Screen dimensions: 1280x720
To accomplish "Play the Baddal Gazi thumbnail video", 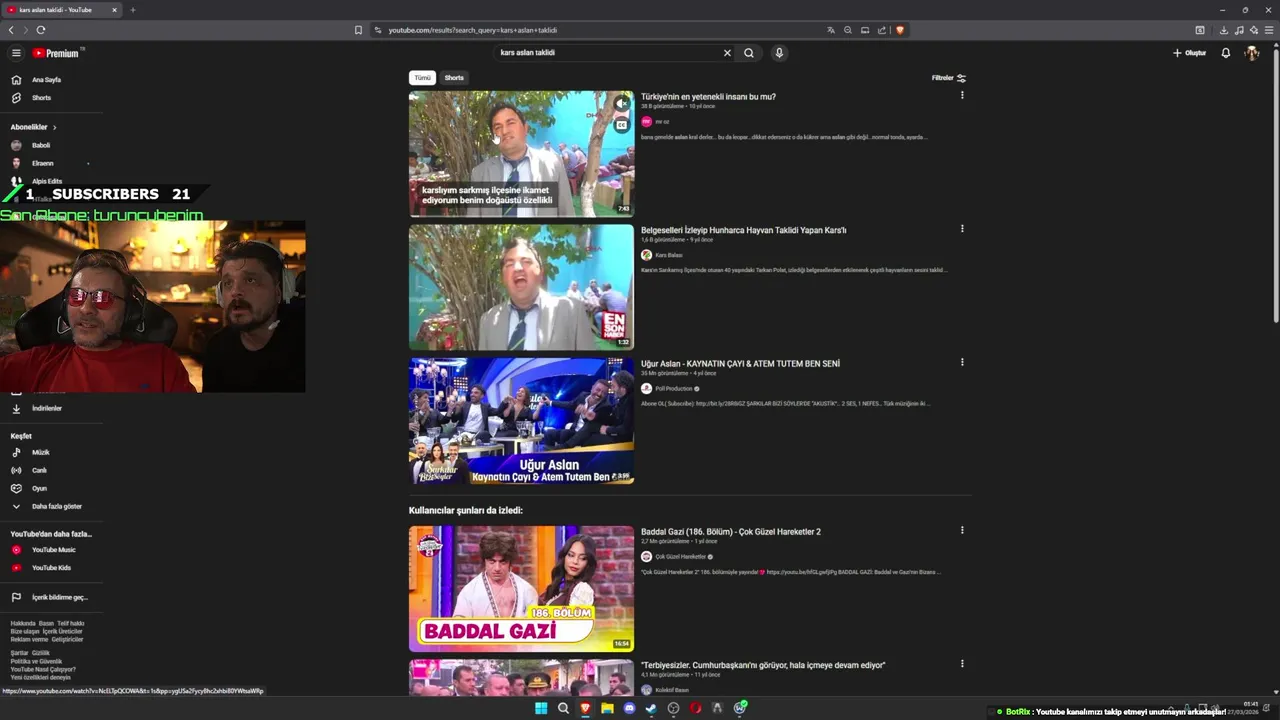I will 521,589.
